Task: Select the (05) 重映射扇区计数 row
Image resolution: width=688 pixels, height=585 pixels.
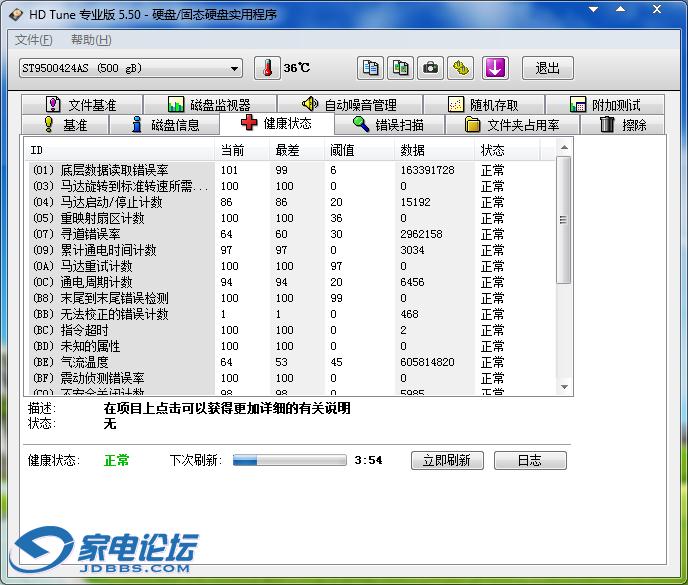Action: 292,218
